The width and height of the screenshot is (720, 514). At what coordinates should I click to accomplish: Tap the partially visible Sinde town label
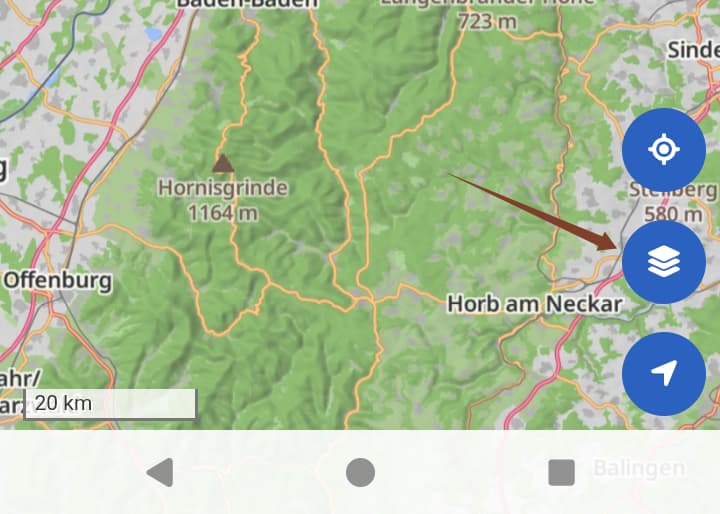point(693,50)
